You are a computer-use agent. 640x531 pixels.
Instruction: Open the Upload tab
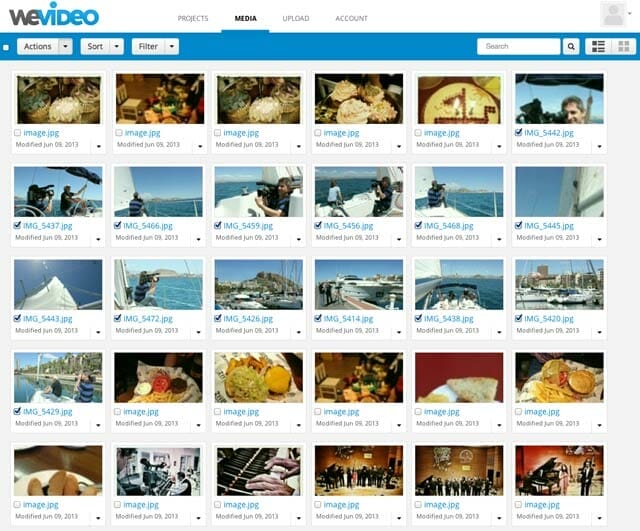(295, 18)
